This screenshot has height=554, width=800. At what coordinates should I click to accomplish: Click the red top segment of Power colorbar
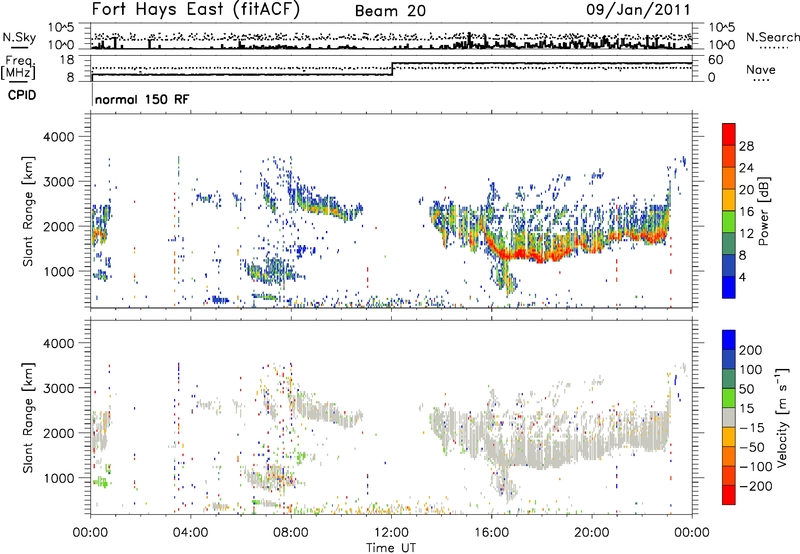pos(729,134)
